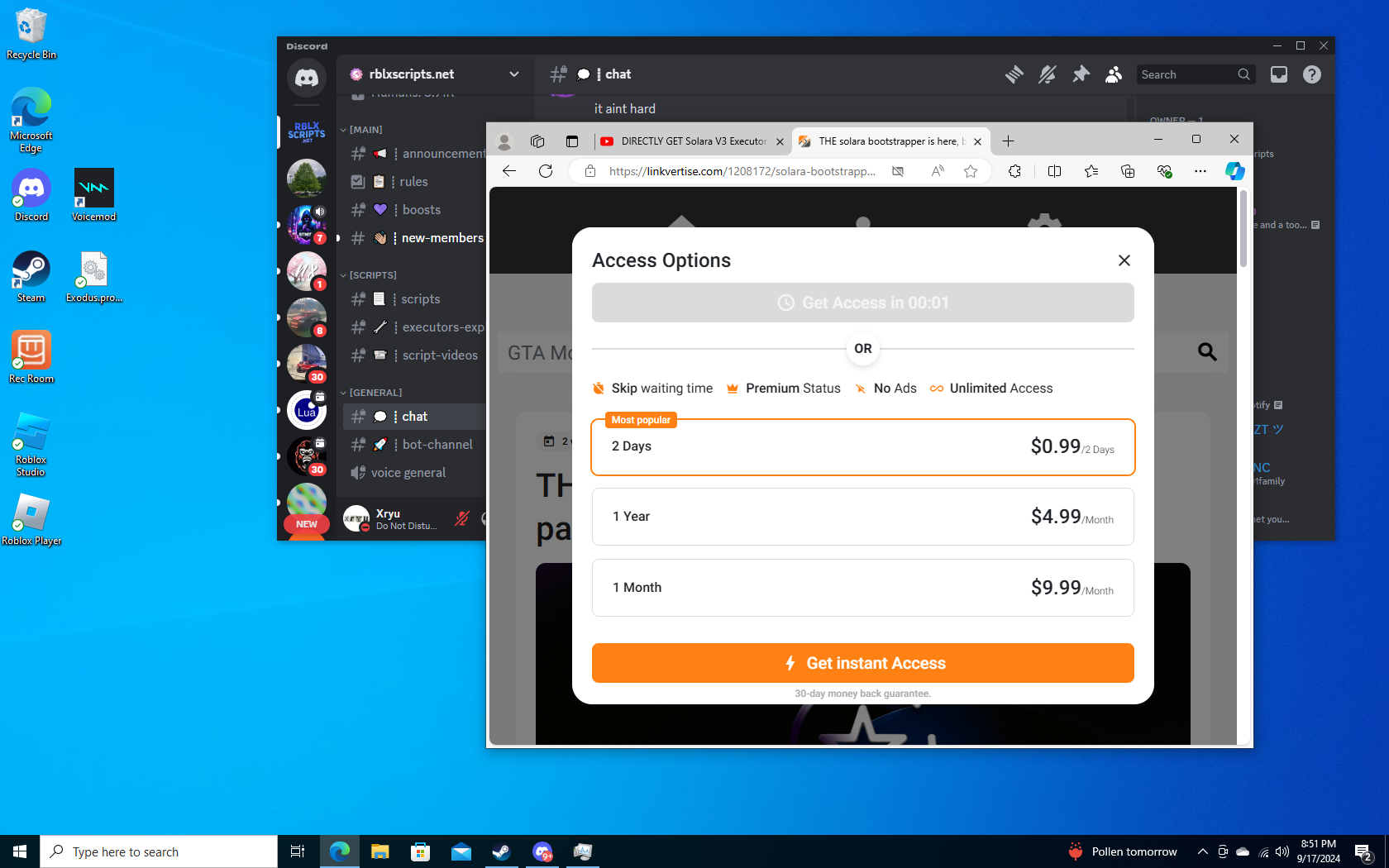The image size is (1389, 868).
Task: Click linkvertise page search magnifier
Action: (1207, 352)
